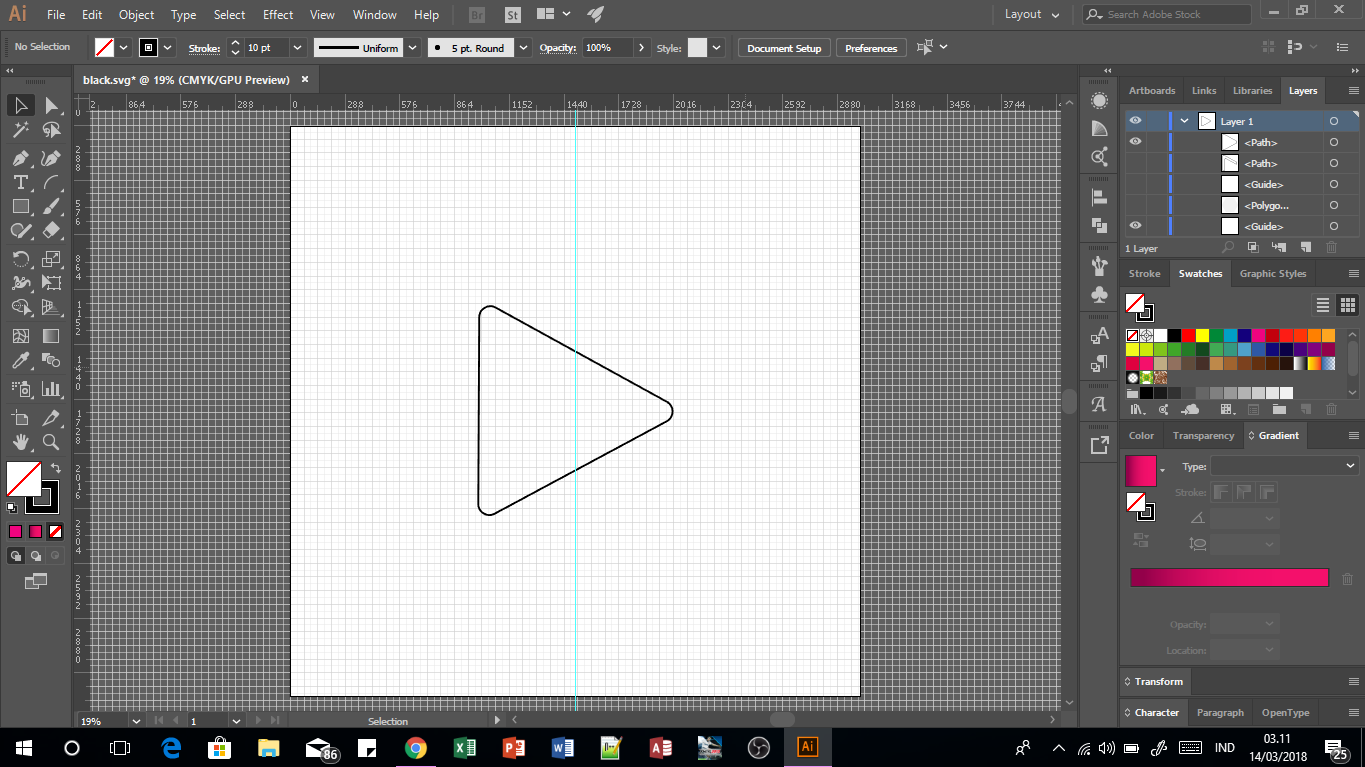Open the Pathfinder panel from the dock
This screenshot has width=1365, height=767.
1099,226
